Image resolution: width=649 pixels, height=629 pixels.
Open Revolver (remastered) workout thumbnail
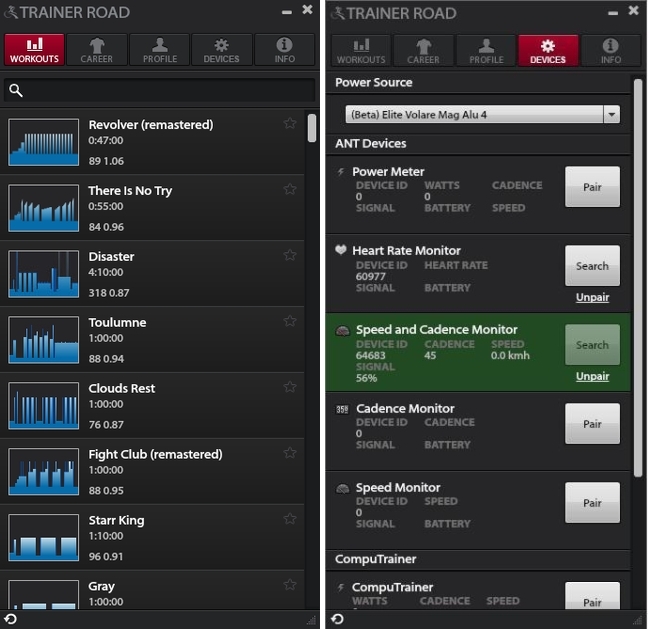(x=43, y=142)
